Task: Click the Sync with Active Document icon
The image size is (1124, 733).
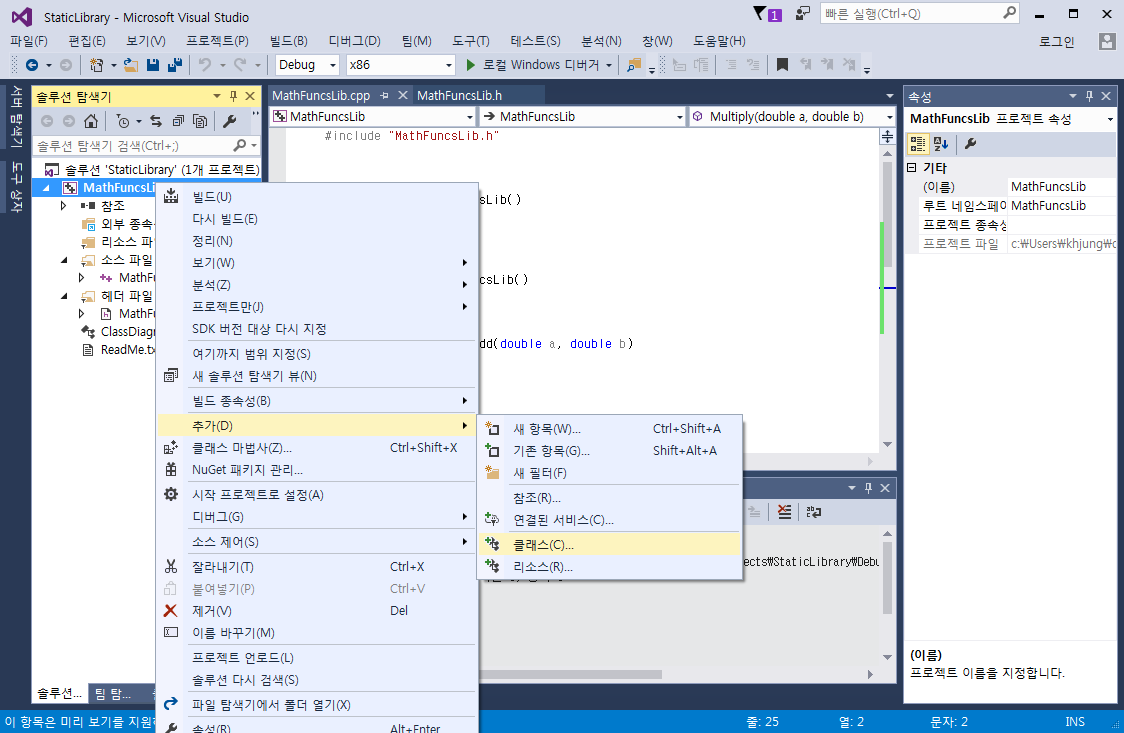Action: click(x=157, y=120)
